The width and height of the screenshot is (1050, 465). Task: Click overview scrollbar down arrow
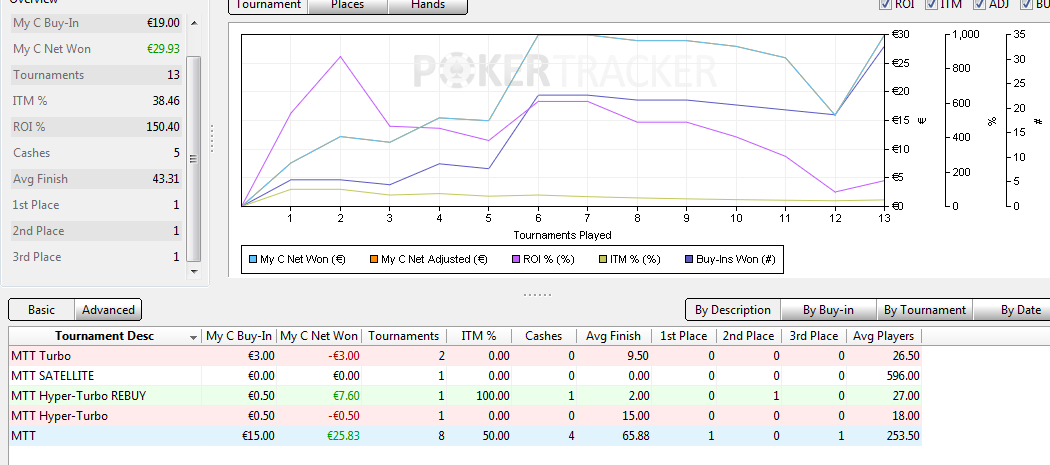point(194,272)
